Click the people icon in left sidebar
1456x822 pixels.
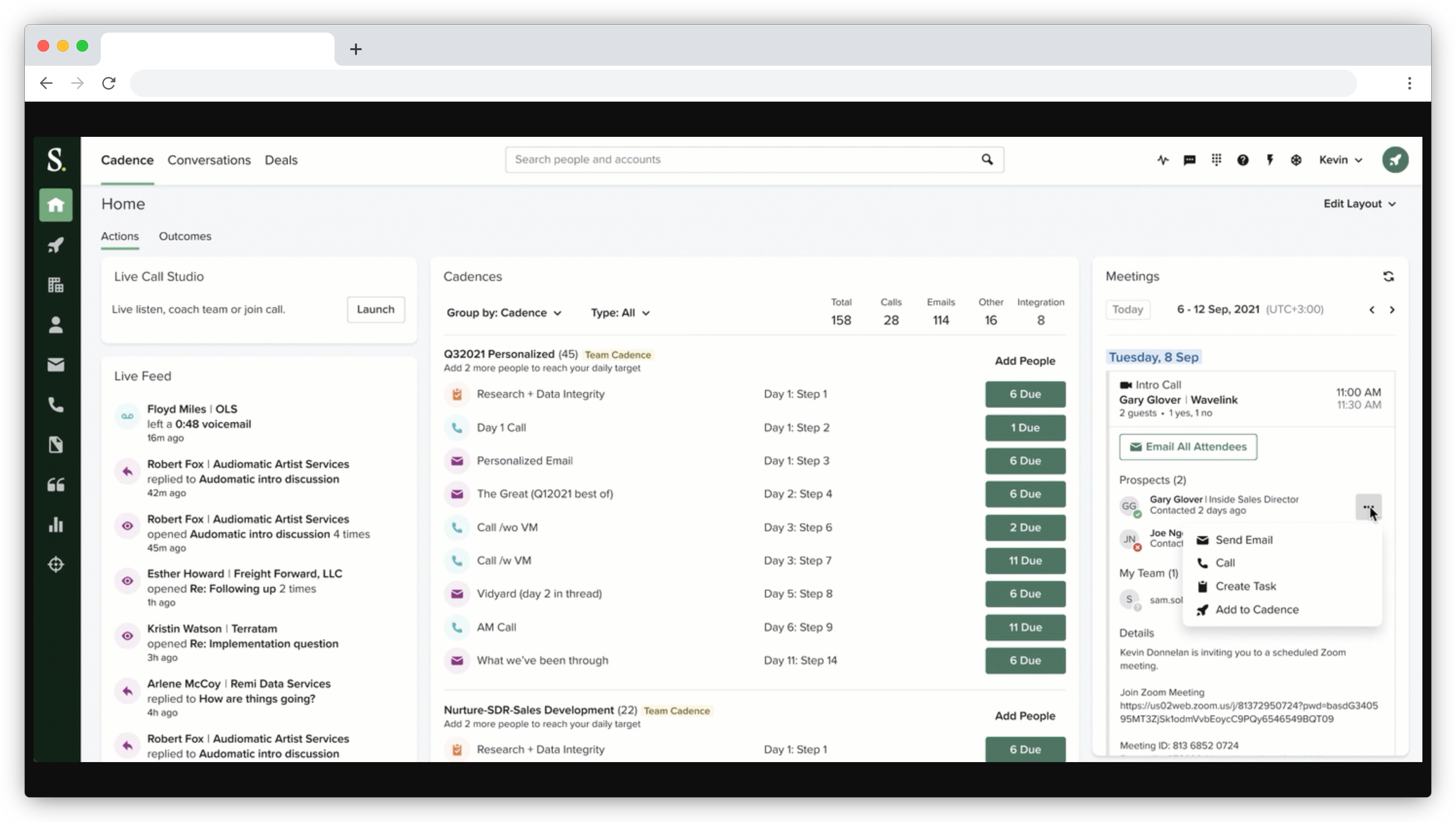tap(55, 325)
